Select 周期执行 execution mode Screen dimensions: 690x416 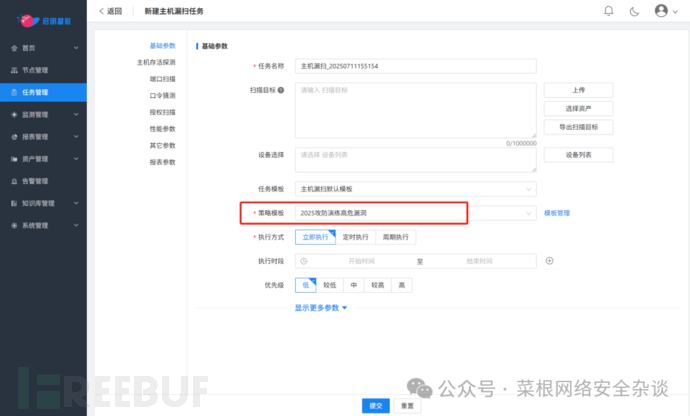(x=396, y=237)
